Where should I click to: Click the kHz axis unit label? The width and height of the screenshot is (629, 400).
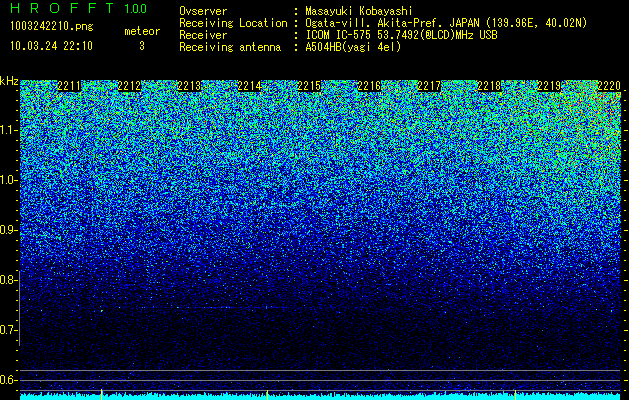point(9,81)
